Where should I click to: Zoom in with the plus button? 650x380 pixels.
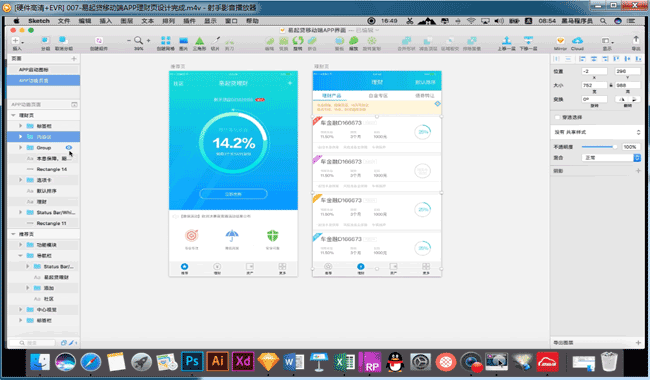(148, 40)
